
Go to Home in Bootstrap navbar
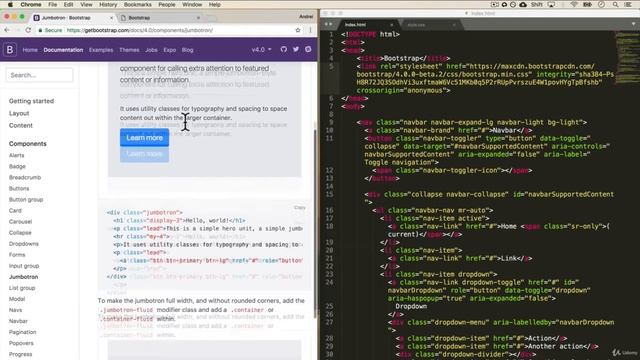point(30,50)
